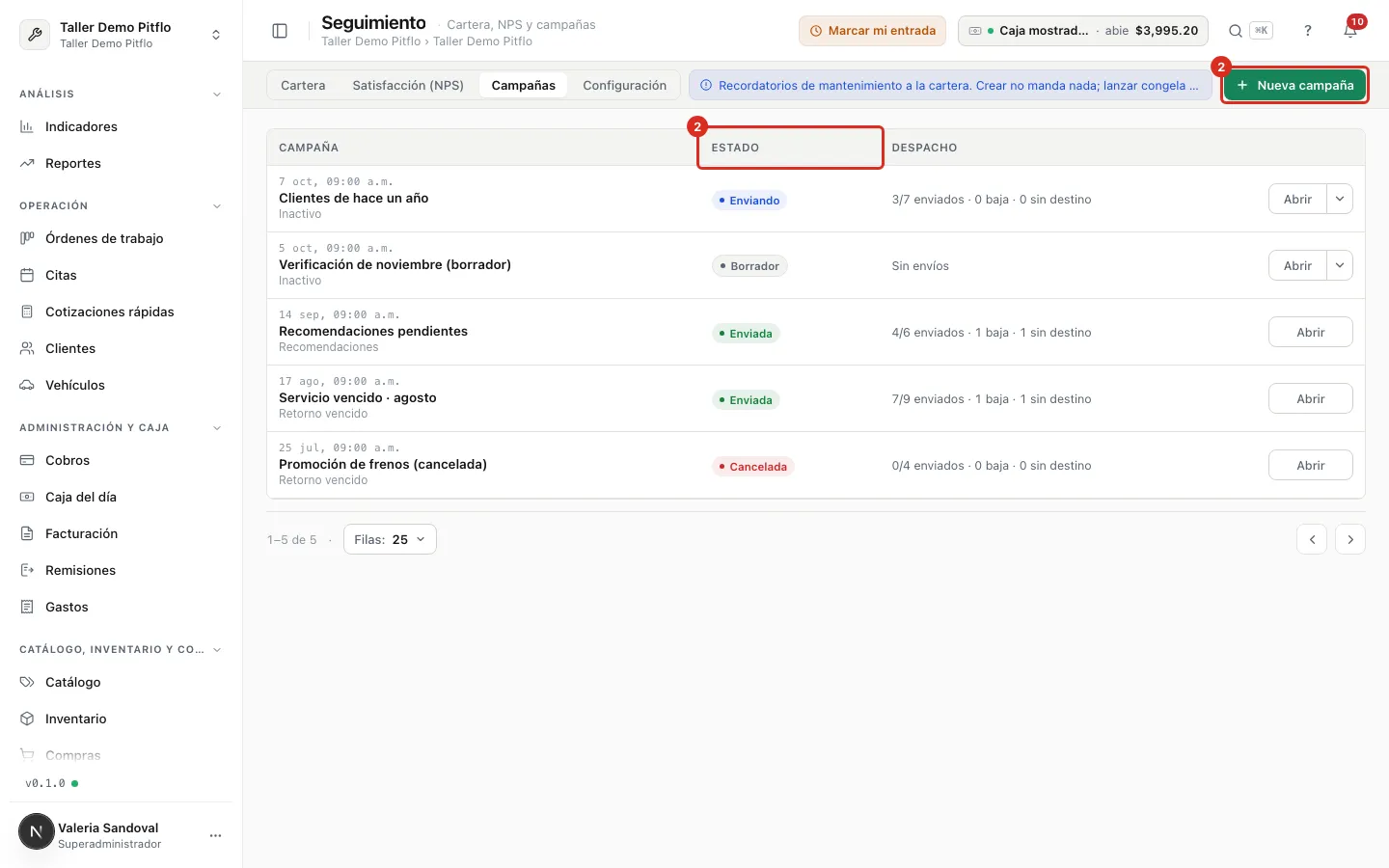Collapse the Operación sidebar section
Screen dimensions: 1389x868
pyautogui.click(x=217, y=206)
